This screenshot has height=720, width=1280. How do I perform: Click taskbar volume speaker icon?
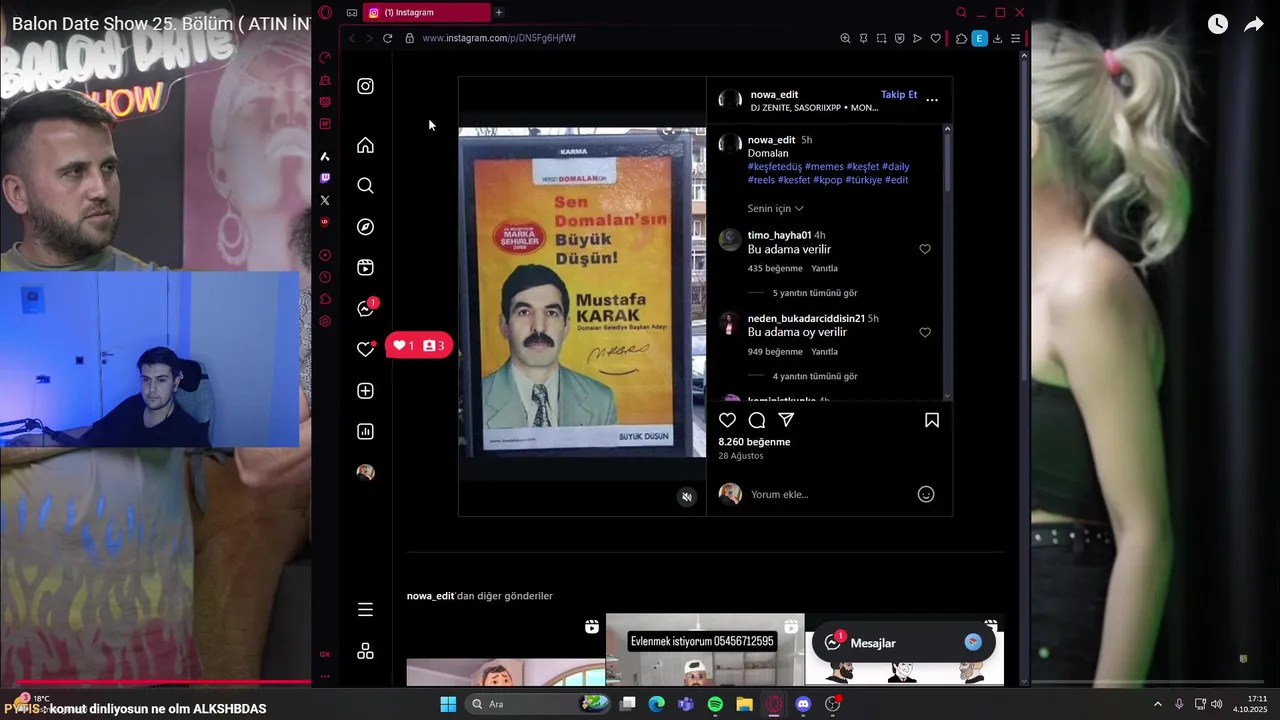(1217, 704)
